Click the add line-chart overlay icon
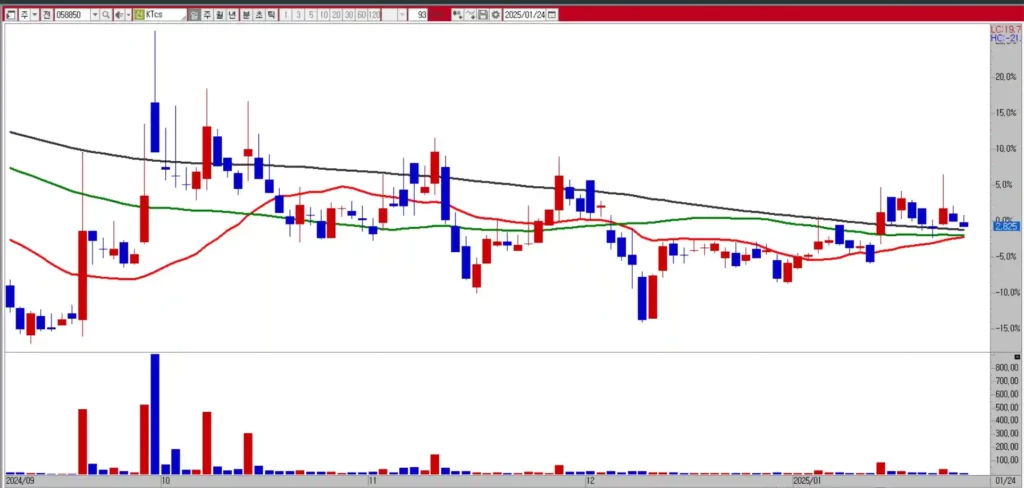This screenshot has width=1024, height=488. tap(470, 15)
